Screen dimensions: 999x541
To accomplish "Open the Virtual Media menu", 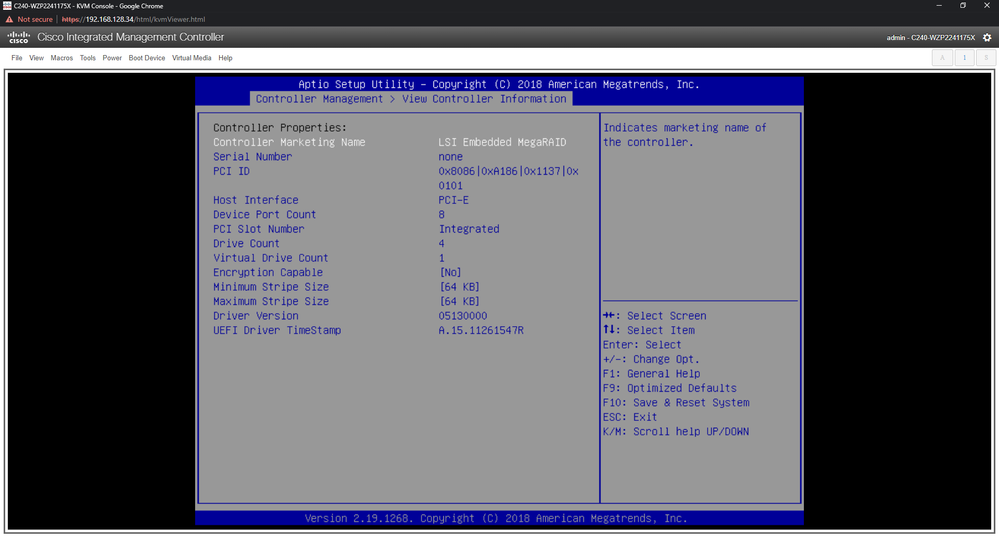I will point(191,58).
